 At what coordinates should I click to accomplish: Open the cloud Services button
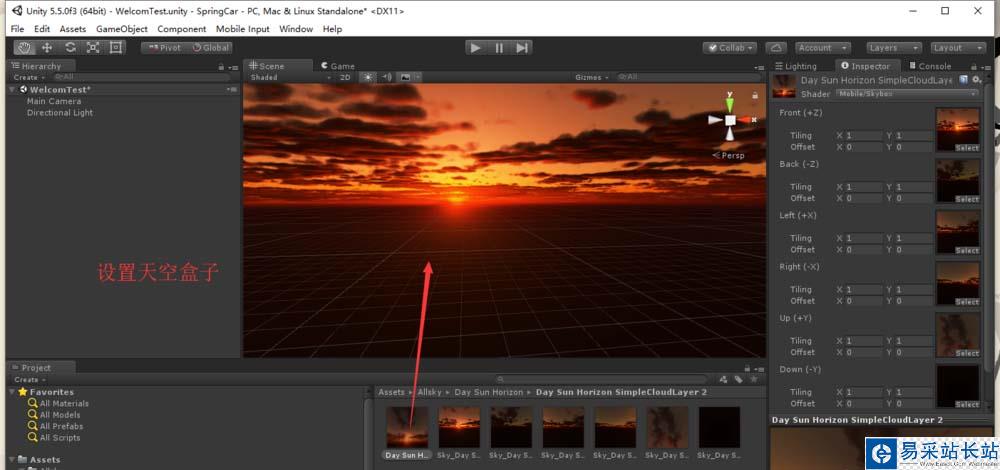[x=776, y=48]
